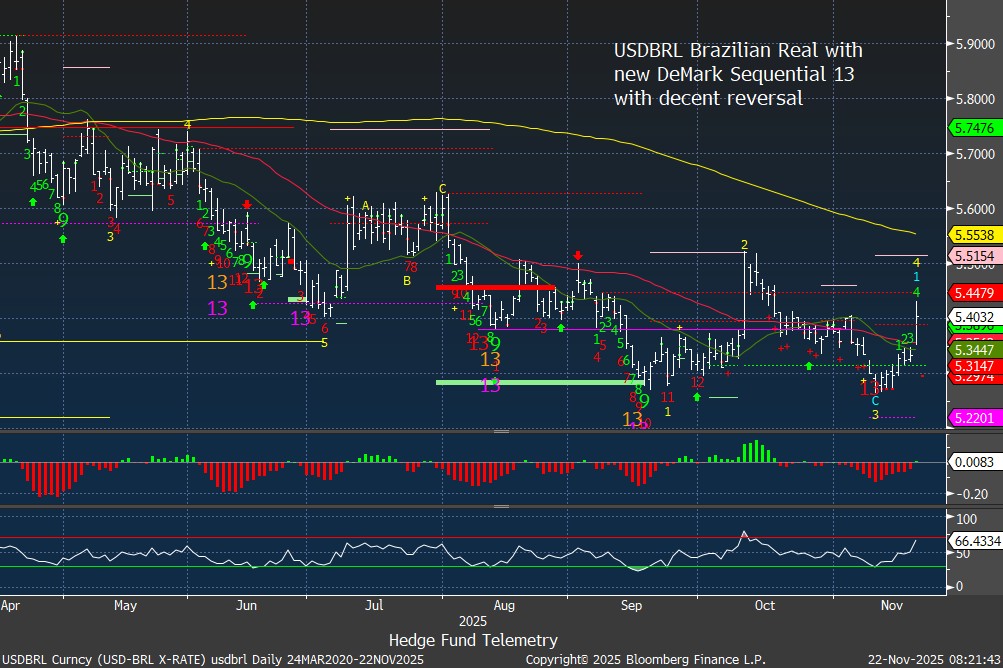Viewport: 1003px width, 668px height.
Task: Click the yellow wave label 2 in late September
Action: [745, 244]
